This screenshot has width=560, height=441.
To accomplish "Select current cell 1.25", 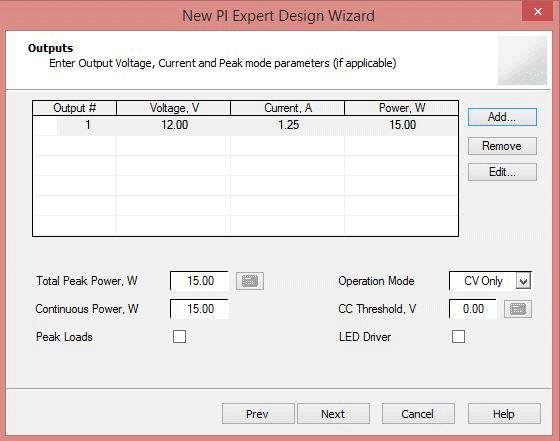I will click(x=288, y=125).
